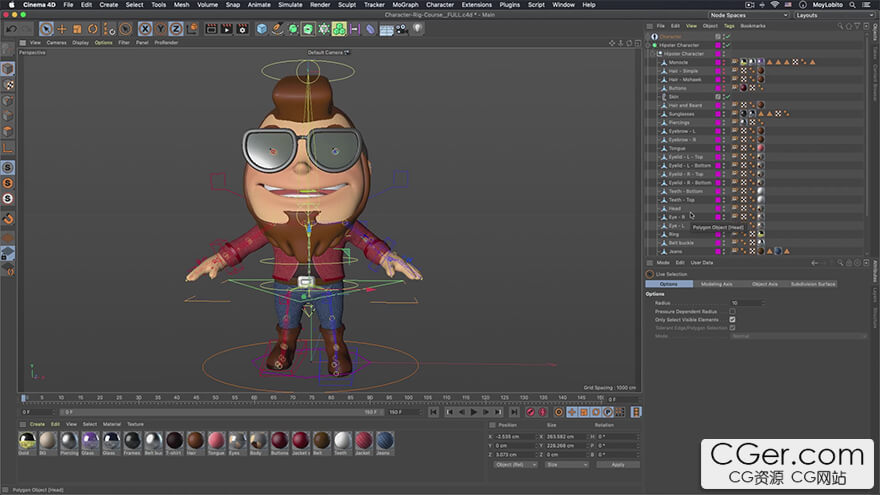Toggle Only Select Visible Elements checkbox
The width and height of the screenshot is (880, 495).
(x=732, y=319)
